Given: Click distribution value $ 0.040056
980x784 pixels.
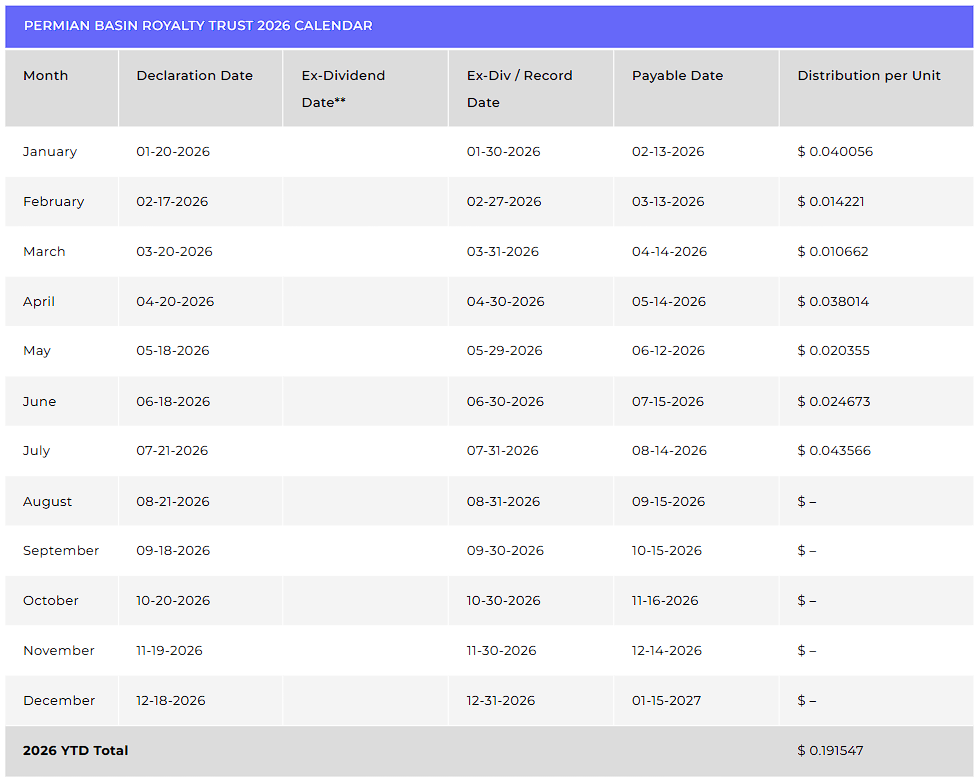Looking at the screenshot, I should coord(835,152).
